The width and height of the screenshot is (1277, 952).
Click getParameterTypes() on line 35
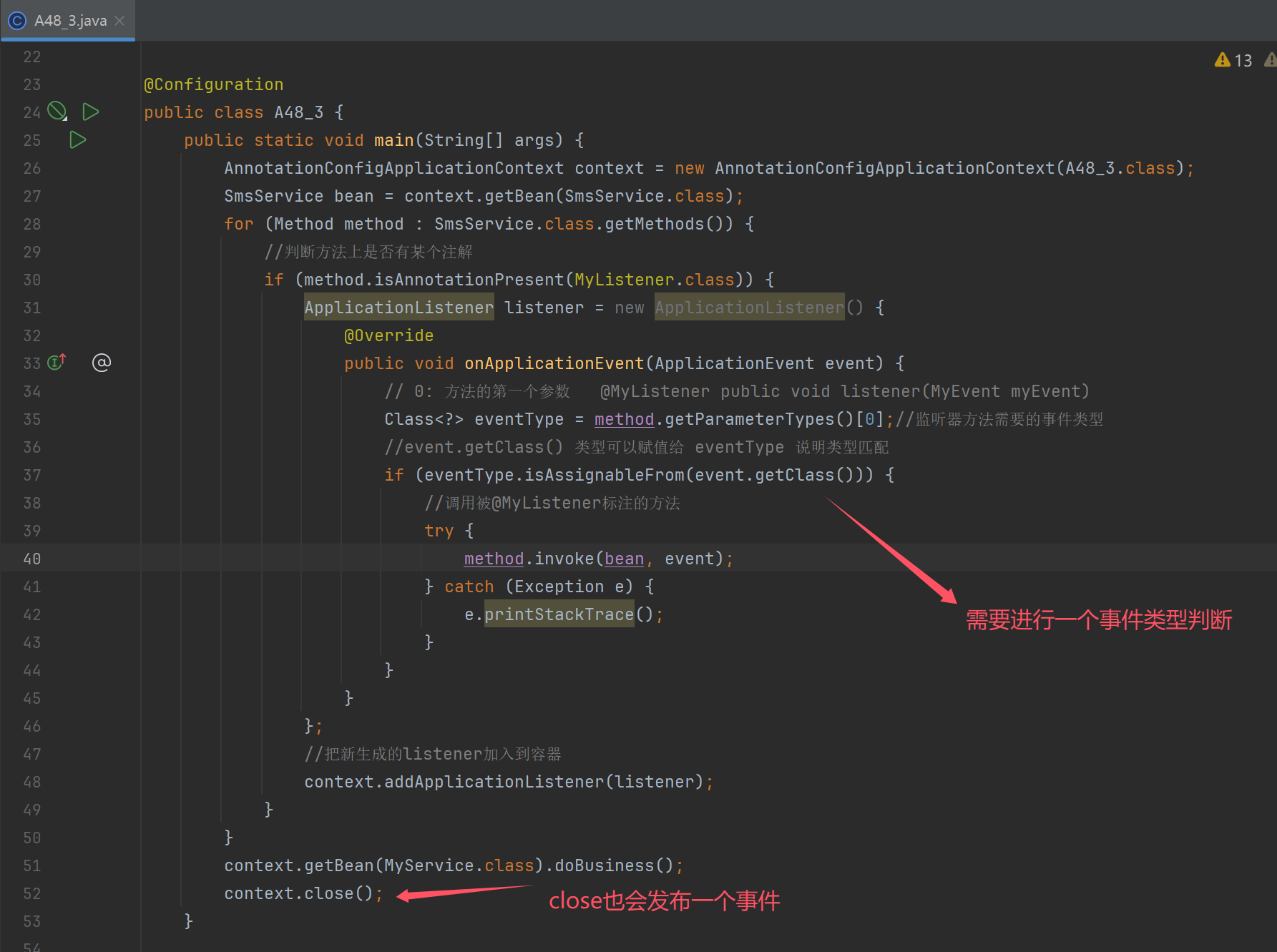point(759,419)
